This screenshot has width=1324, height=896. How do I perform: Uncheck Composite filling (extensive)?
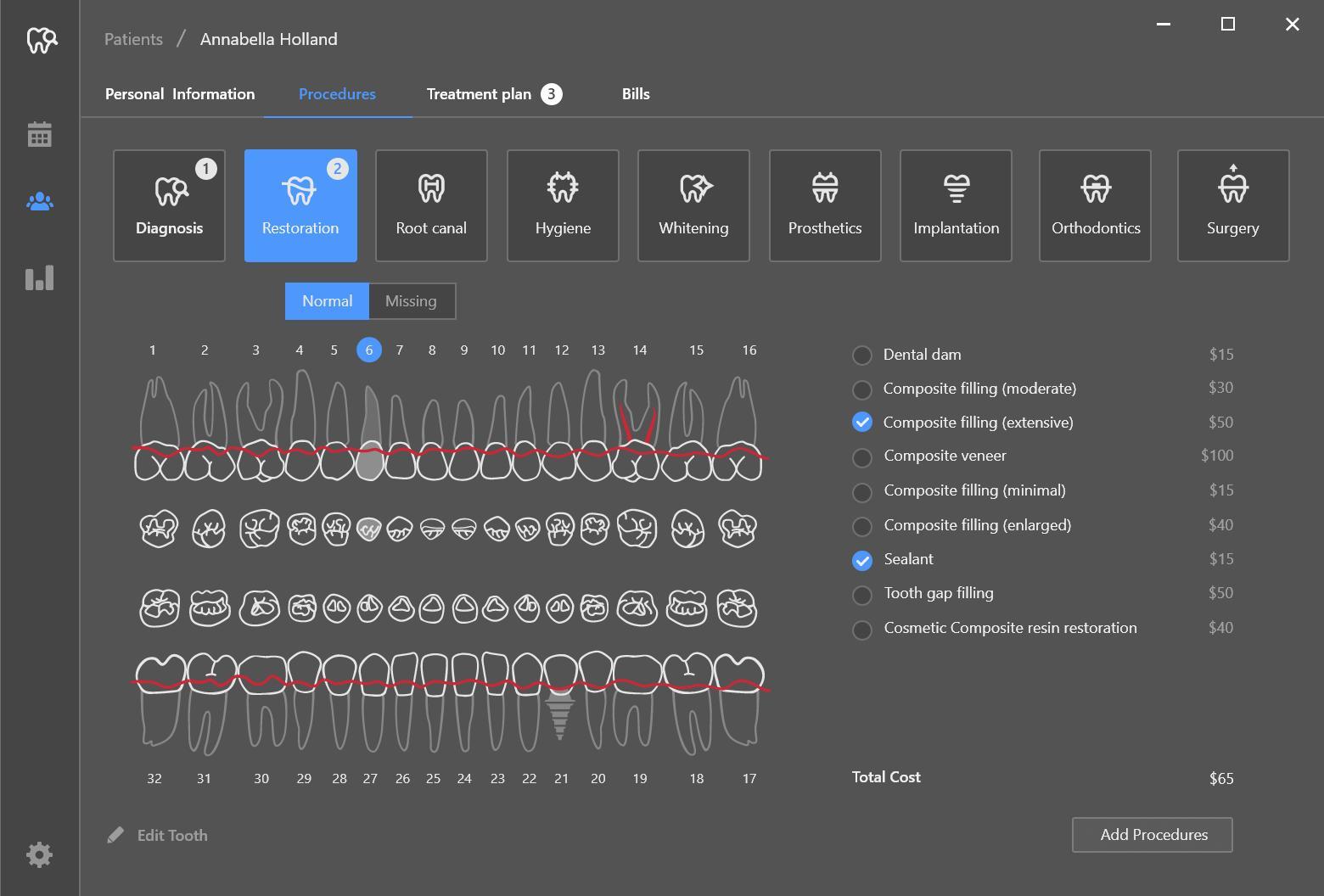862,422
